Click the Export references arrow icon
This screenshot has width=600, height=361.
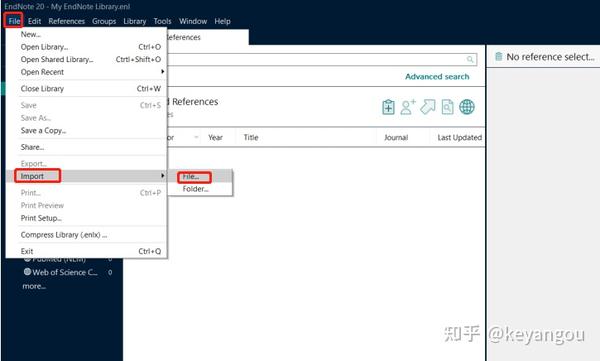click(428, 107)
